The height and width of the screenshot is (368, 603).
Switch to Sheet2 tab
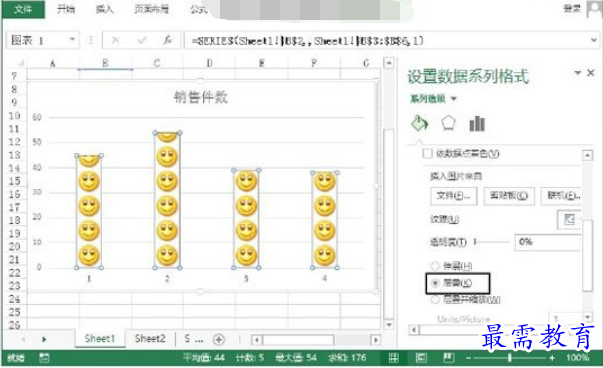pos(150,339)
